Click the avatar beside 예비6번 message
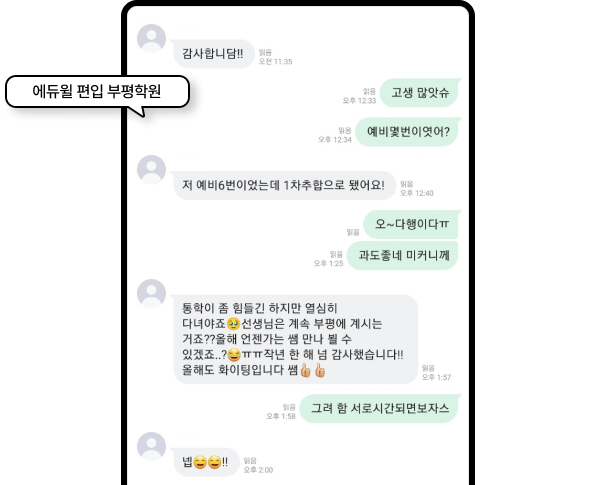The image size is (591, 485). (x=151, y=170)
